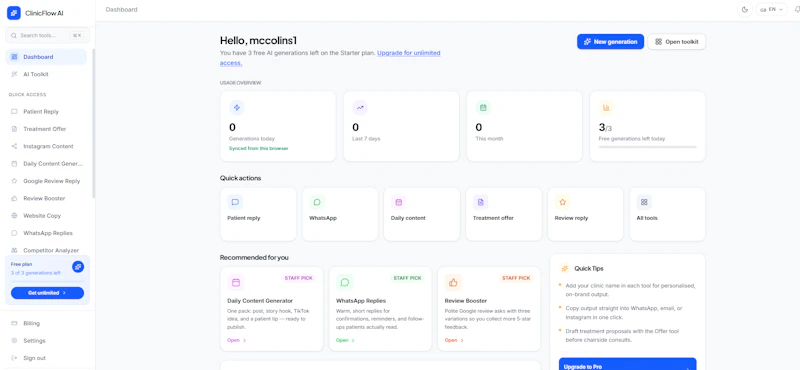Viewport: 800px width, 370px height.
Task: Open Dashboard in the sidebar
Action: coord(46,57)
